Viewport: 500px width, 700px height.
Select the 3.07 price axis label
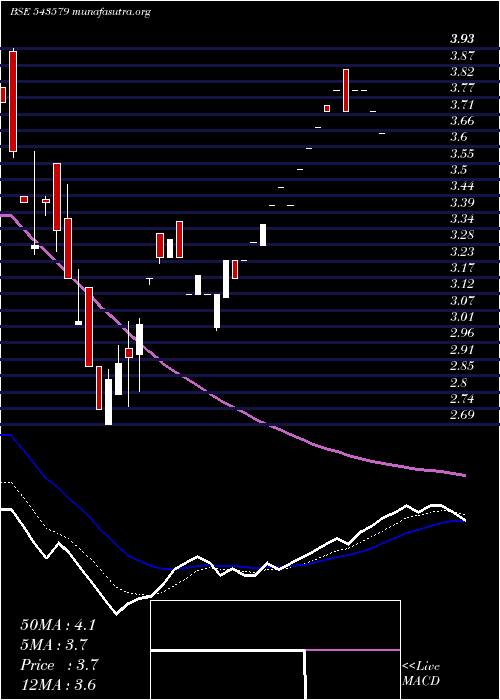[x=462, y=300]
